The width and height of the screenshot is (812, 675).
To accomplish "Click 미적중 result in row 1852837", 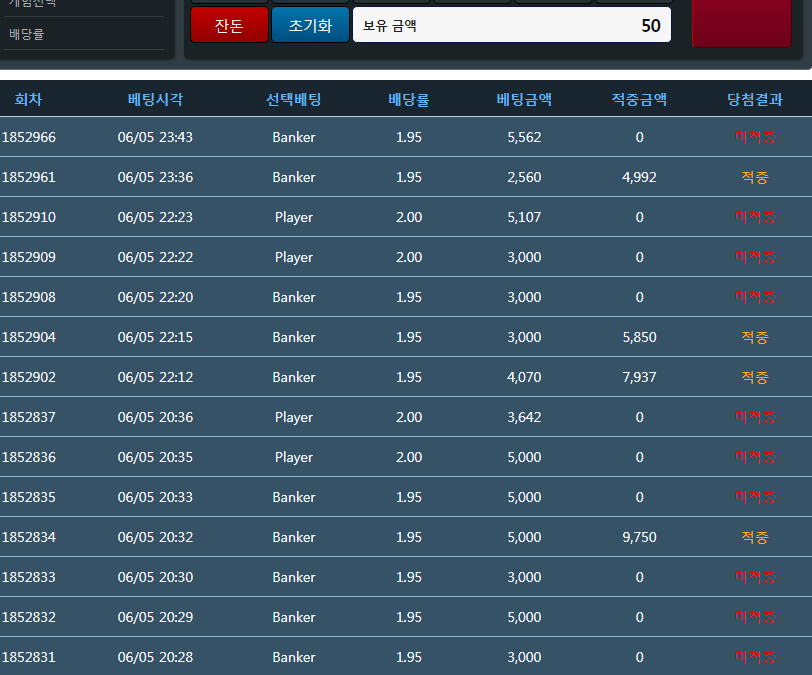I will pos(755,417).
